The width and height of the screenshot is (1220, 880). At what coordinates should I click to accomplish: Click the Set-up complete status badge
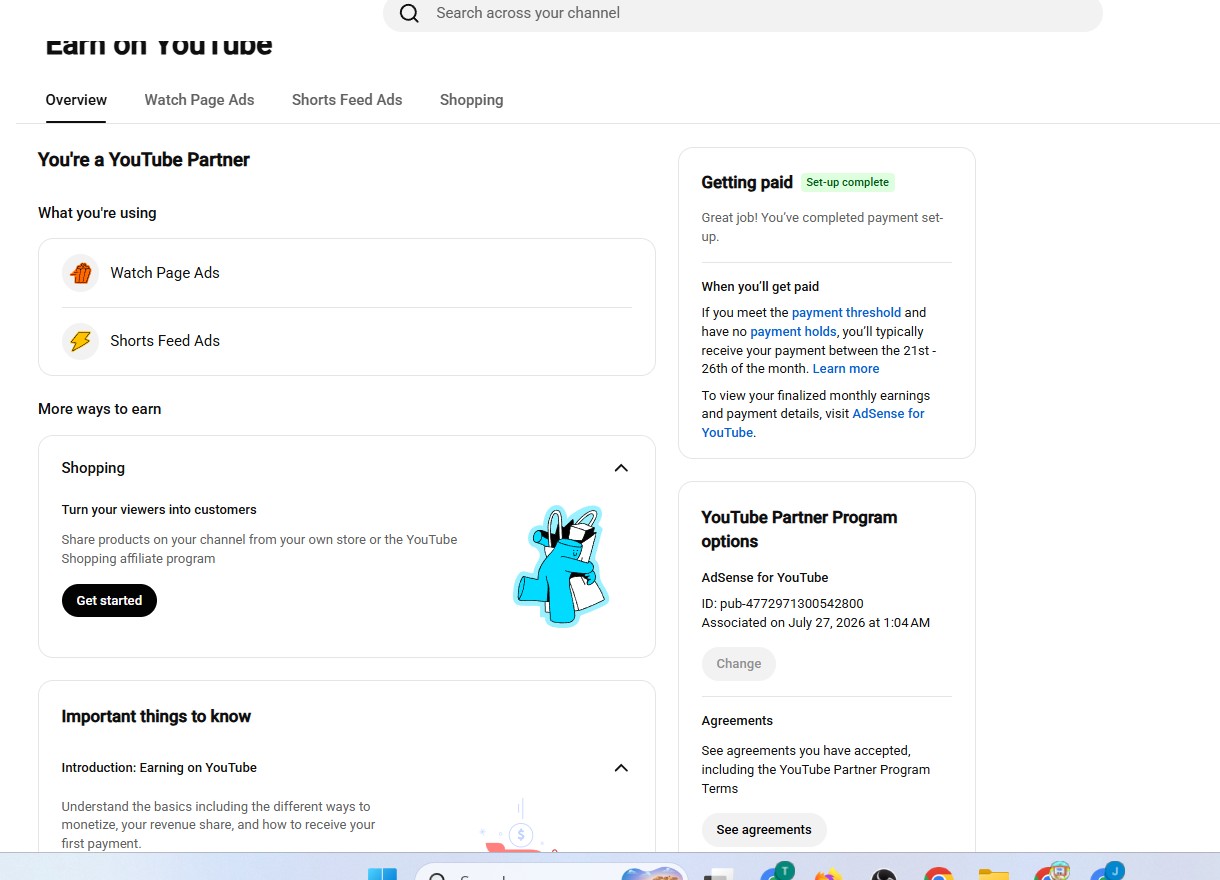click(847, 182)
